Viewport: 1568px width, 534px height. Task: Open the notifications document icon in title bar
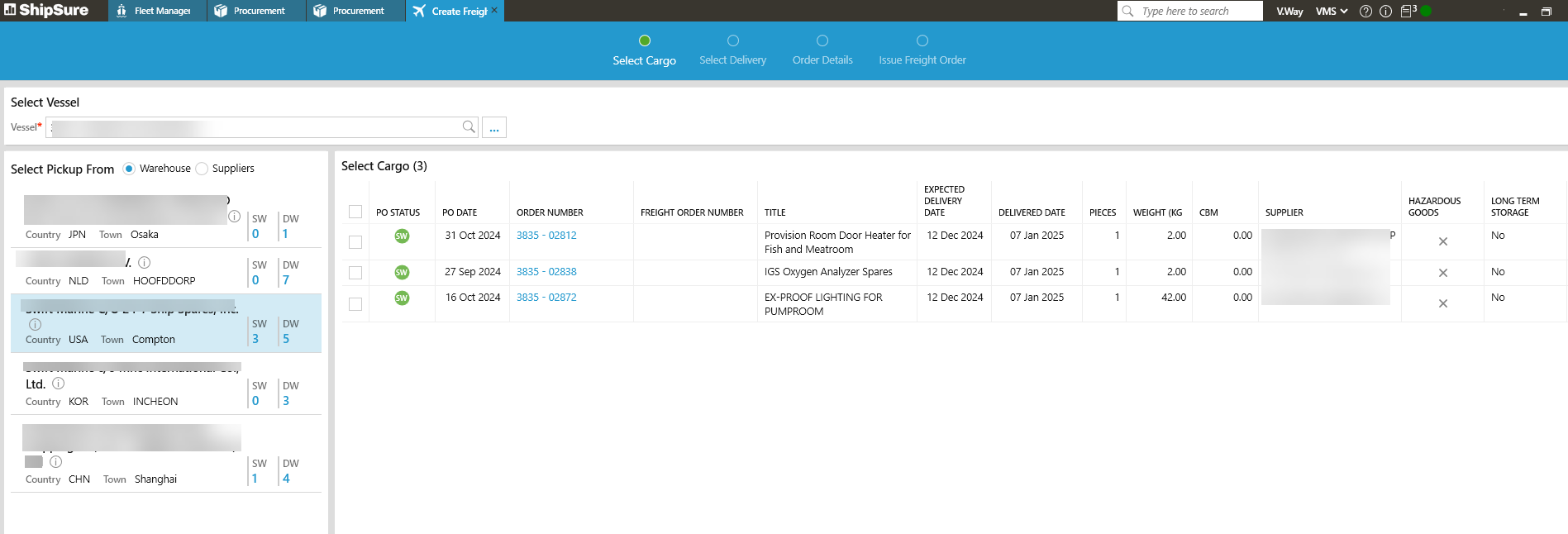click(1407, 12)
